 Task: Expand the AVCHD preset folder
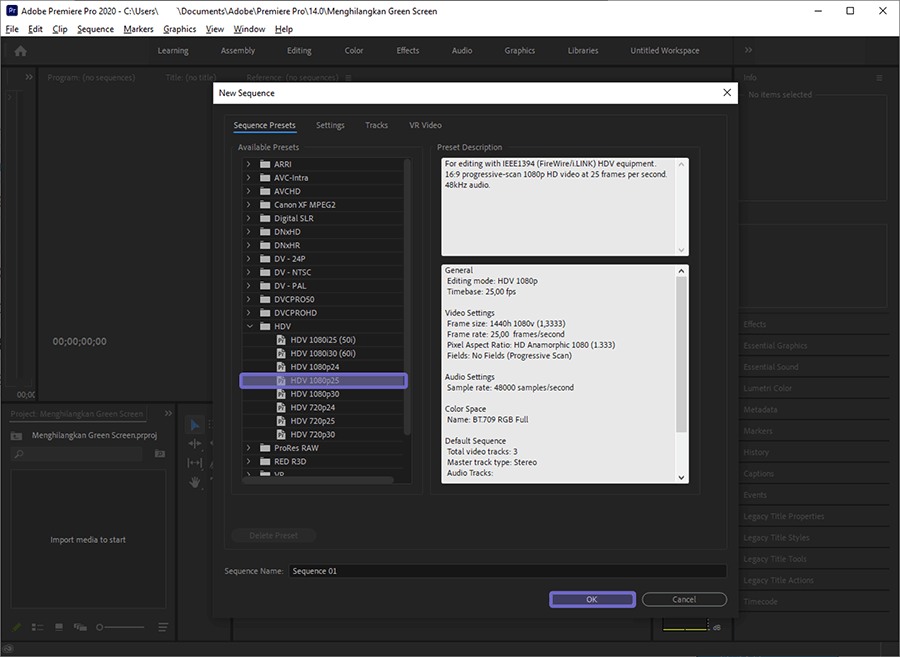tap(249, 191)
